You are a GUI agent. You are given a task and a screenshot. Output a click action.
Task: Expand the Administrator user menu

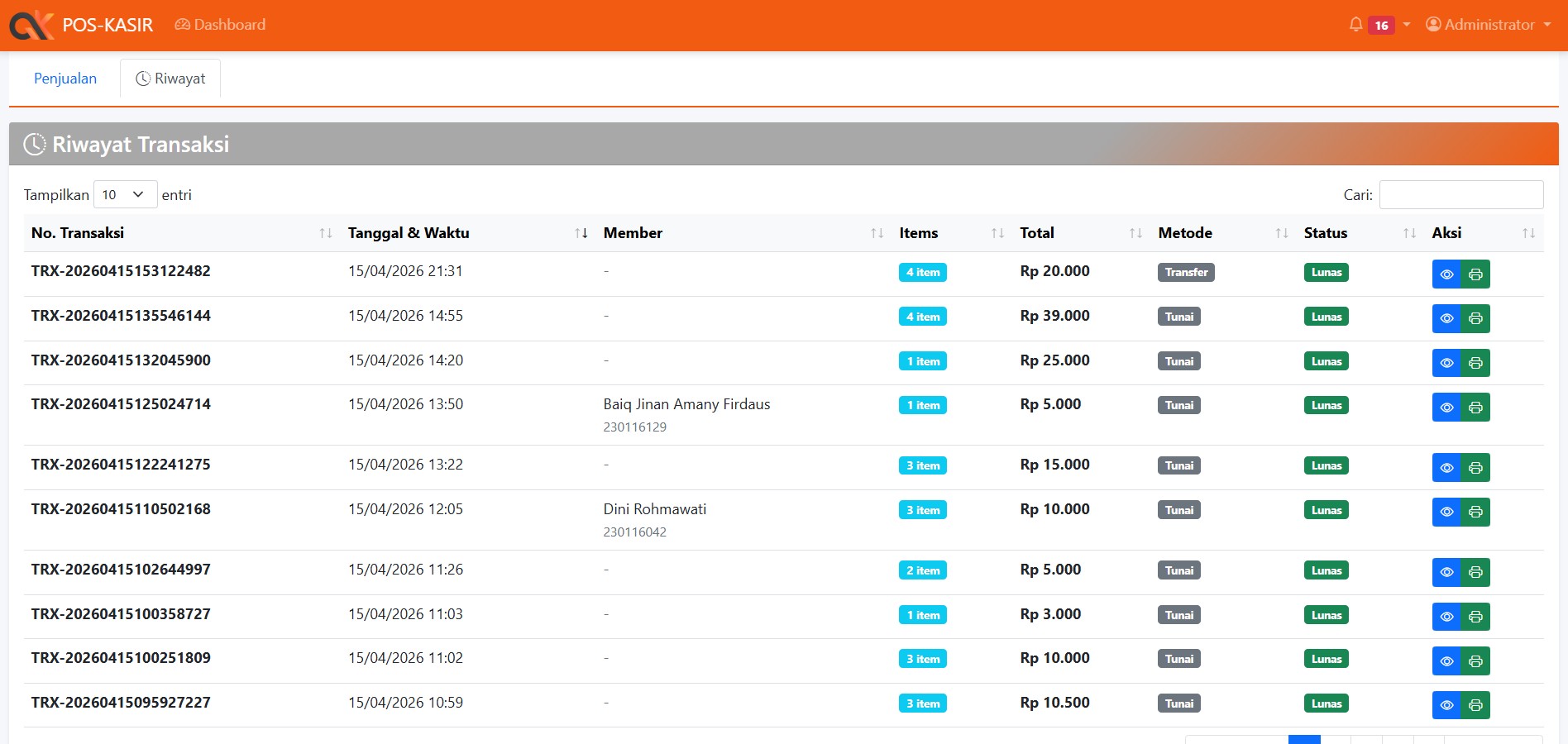point(1488,25)
